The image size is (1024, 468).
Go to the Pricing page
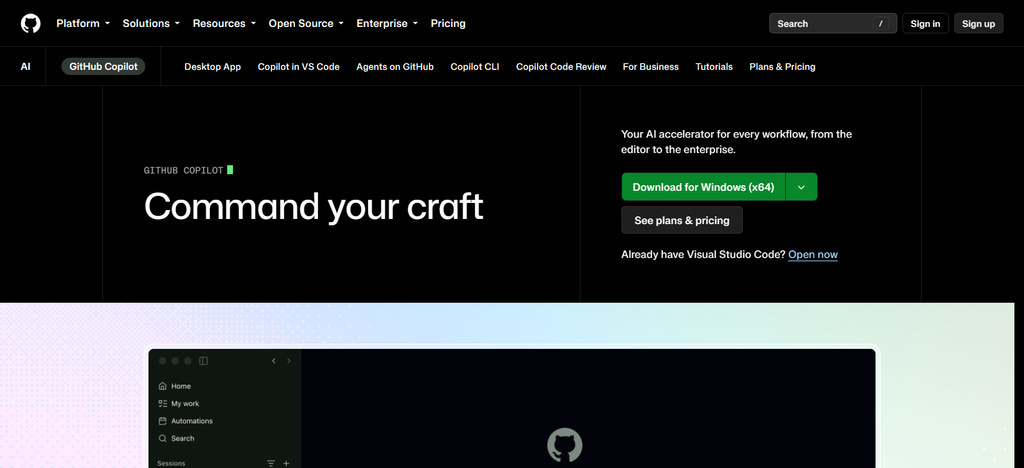point(448,23)
